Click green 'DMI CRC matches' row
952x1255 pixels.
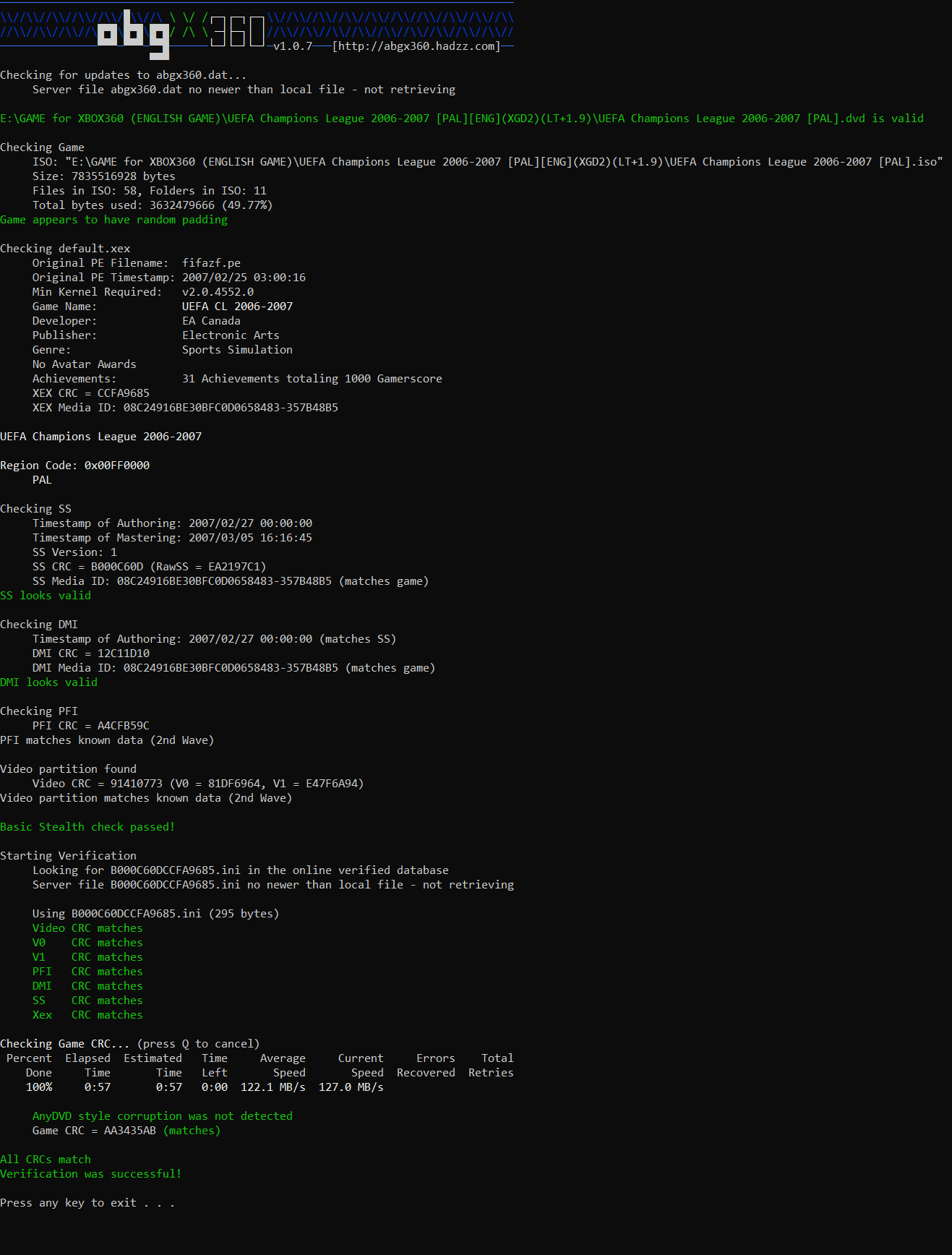(87, 986)
